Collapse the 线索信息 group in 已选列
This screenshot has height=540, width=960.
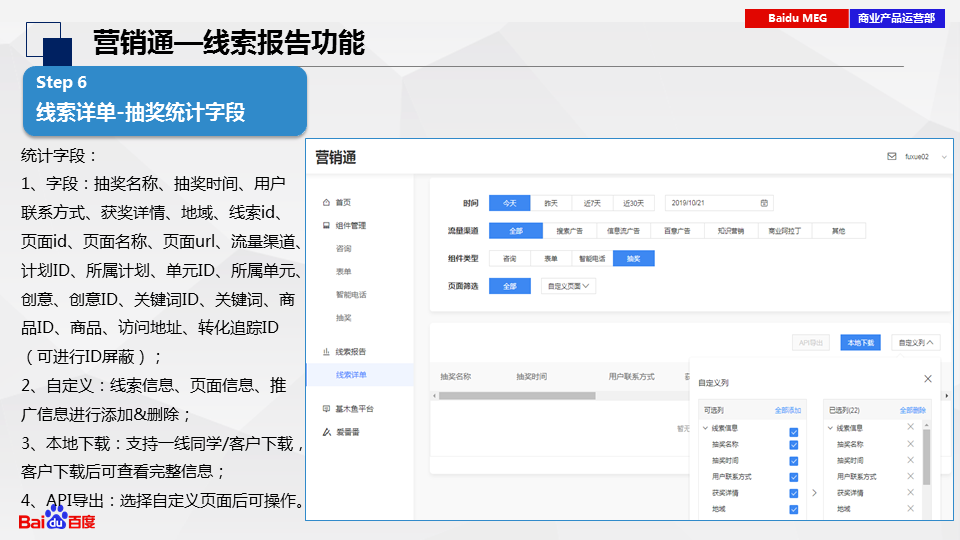point(831,428)
